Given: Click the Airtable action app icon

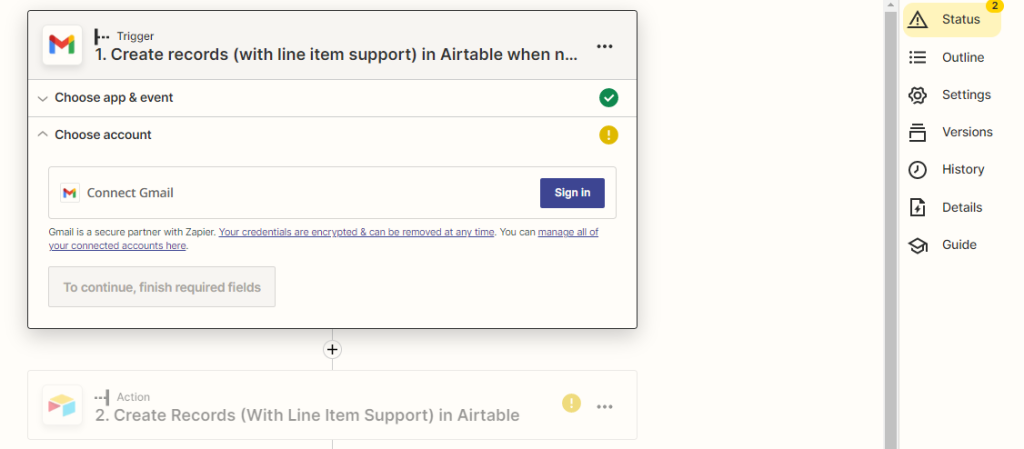Looking at the screenshot, I should 62,405.
